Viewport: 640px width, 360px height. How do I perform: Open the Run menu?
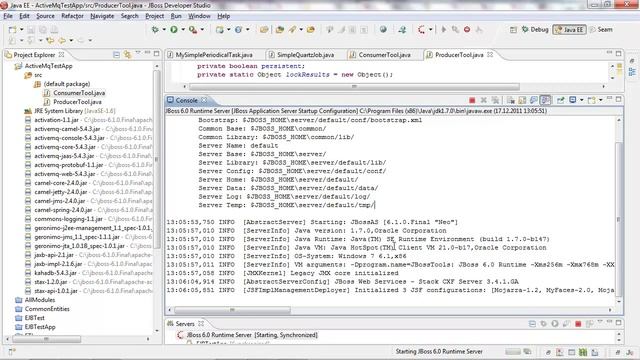(176, 16)
